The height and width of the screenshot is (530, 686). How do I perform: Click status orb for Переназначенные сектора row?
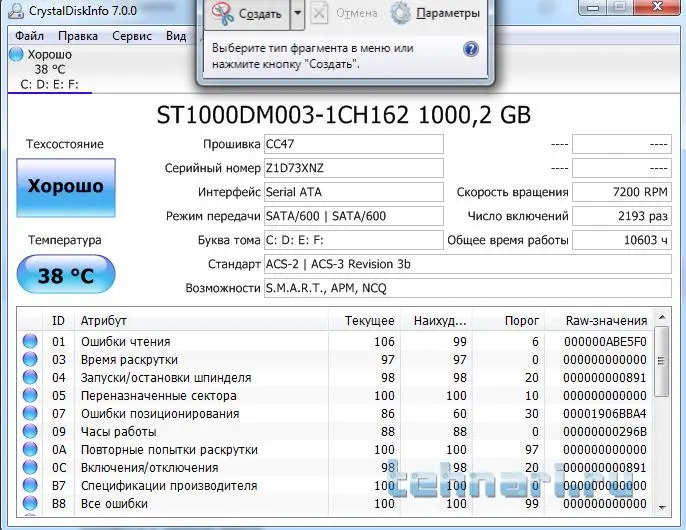pos(30,395)
